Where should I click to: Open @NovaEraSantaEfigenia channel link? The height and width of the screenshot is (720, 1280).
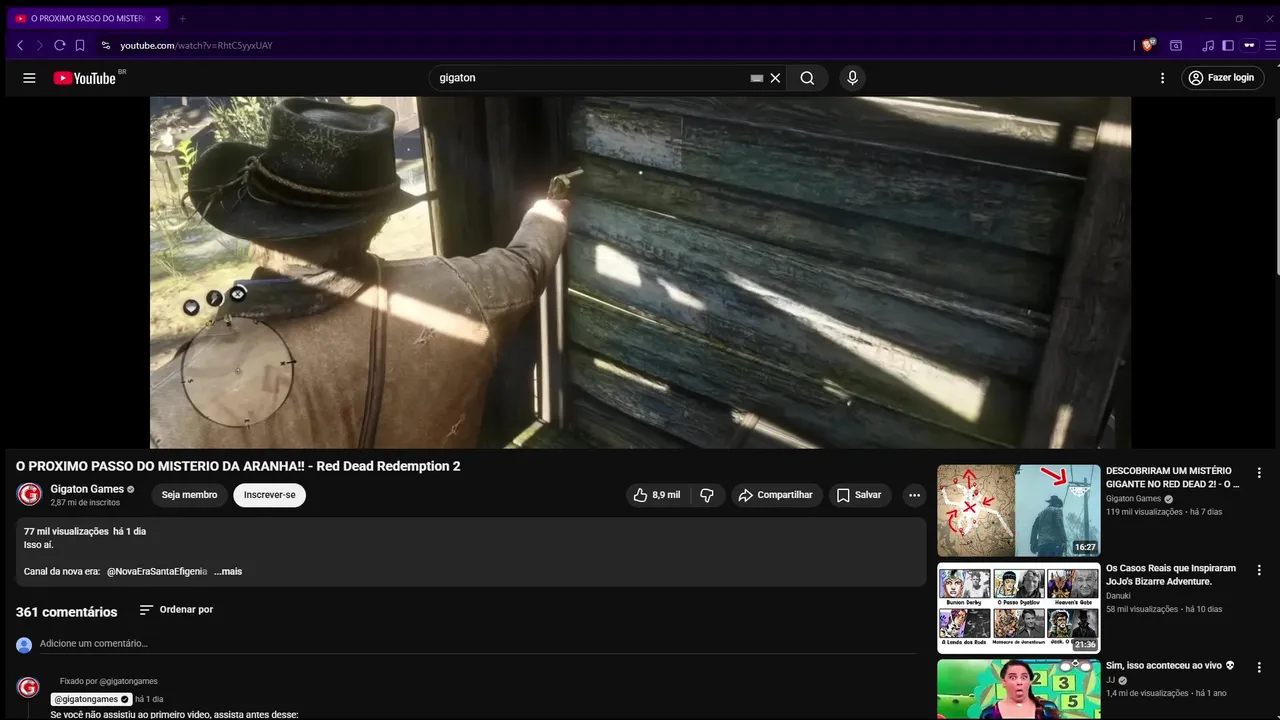point(157,572)
